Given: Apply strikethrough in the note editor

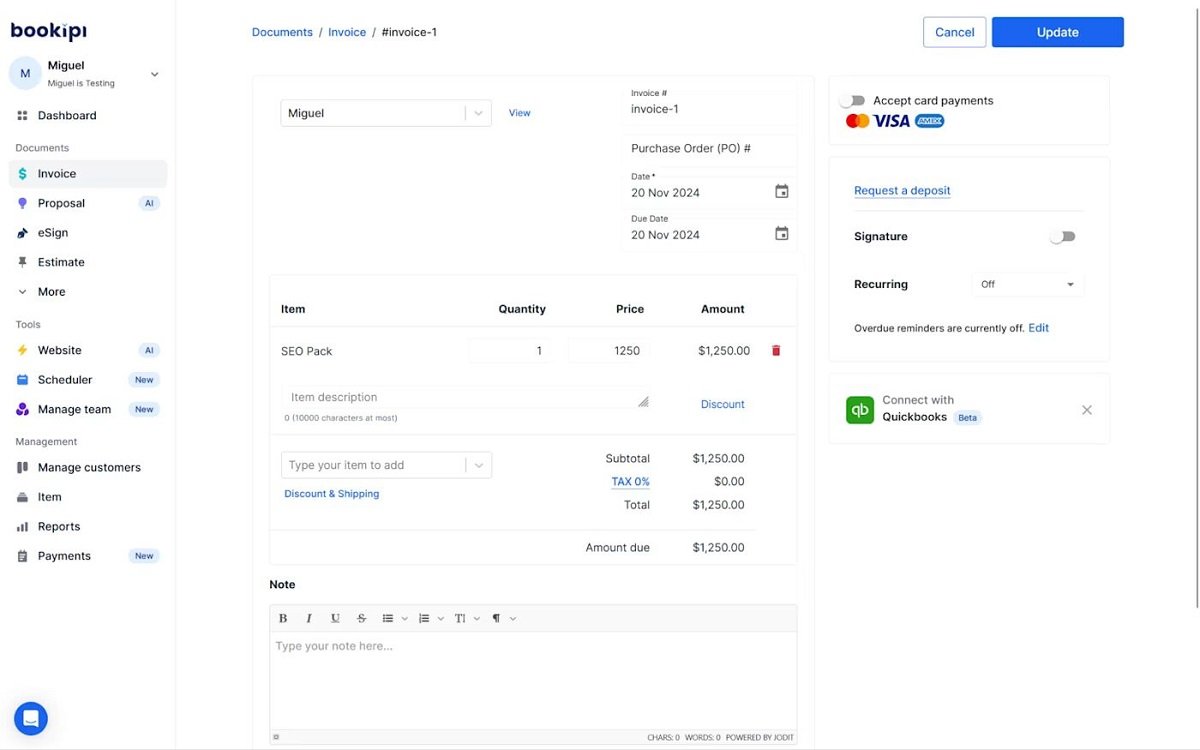Looking at the screenshot, I should [x=361, y=617].
